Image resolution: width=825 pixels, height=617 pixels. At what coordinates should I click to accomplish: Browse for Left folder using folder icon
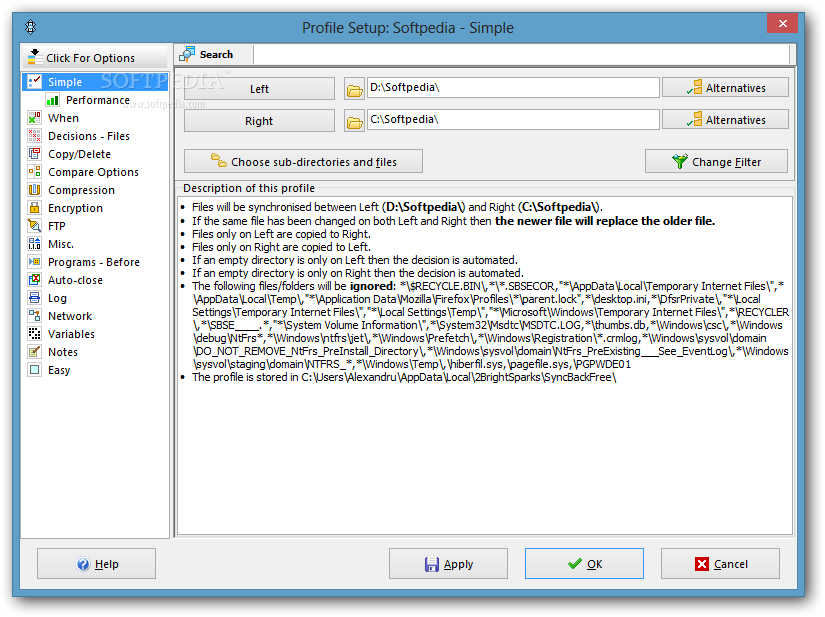(x=355, y=90)
